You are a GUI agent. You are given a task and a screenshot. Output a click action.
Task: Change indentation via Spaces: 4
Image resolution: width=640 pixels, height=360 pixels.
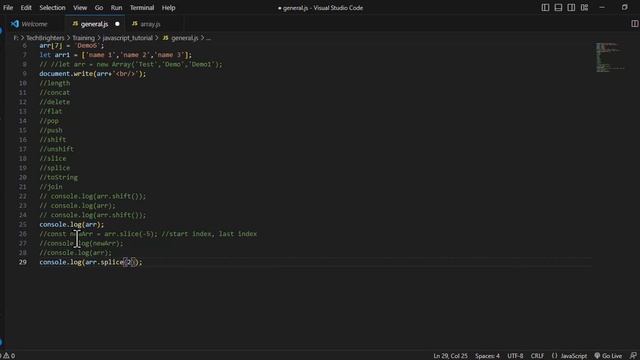487,356
